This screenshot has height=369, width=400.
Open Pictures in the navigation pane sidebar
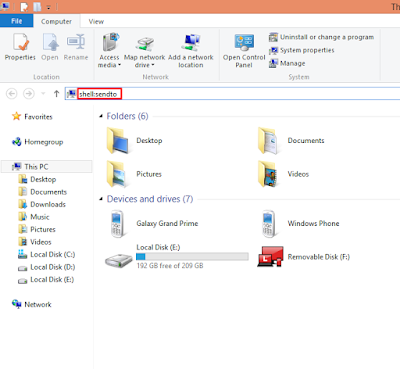(37, 229)
